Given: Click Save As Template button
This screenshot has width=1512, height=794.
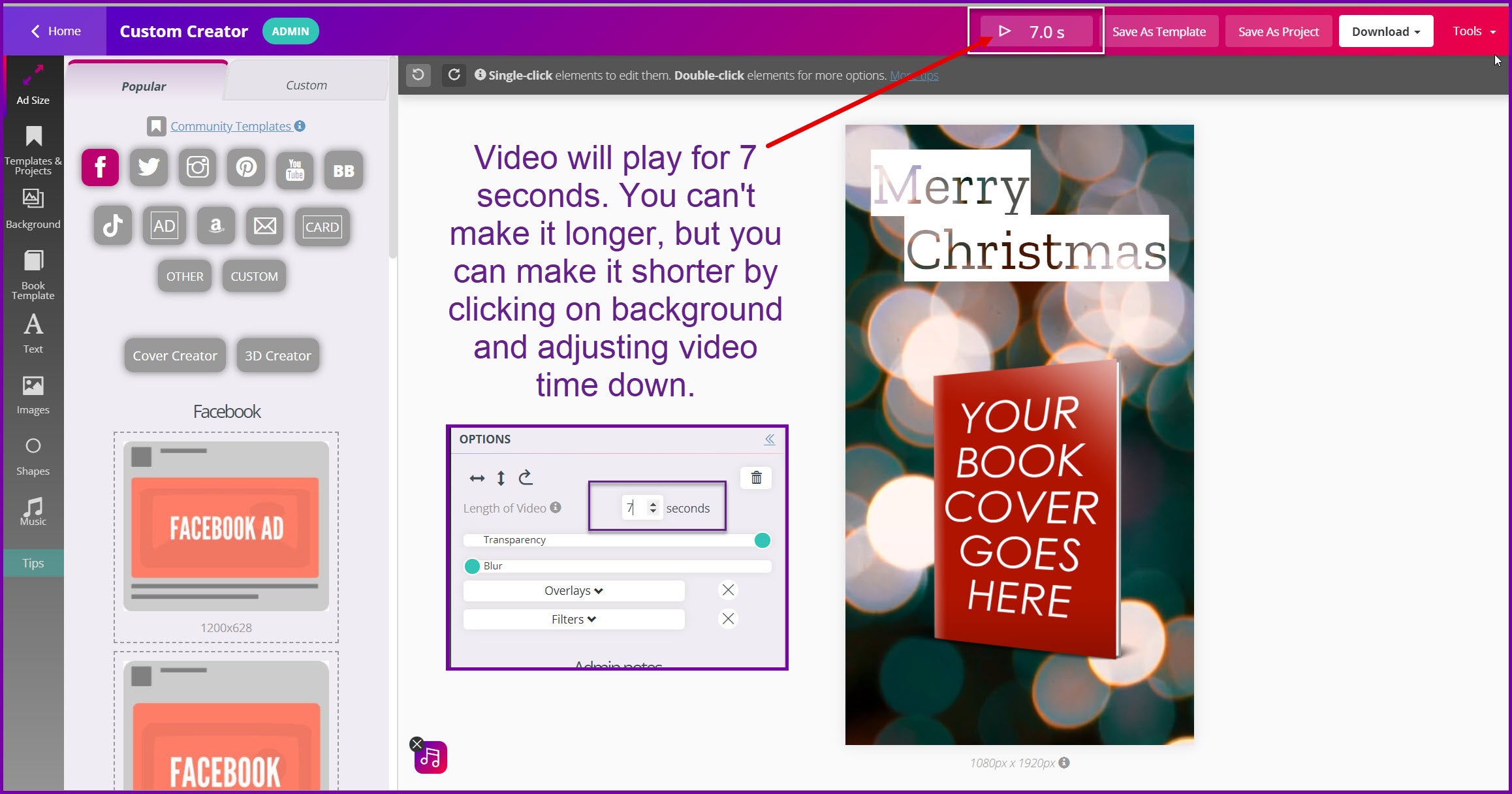Looking at the screenshot, I should 1159,31.
